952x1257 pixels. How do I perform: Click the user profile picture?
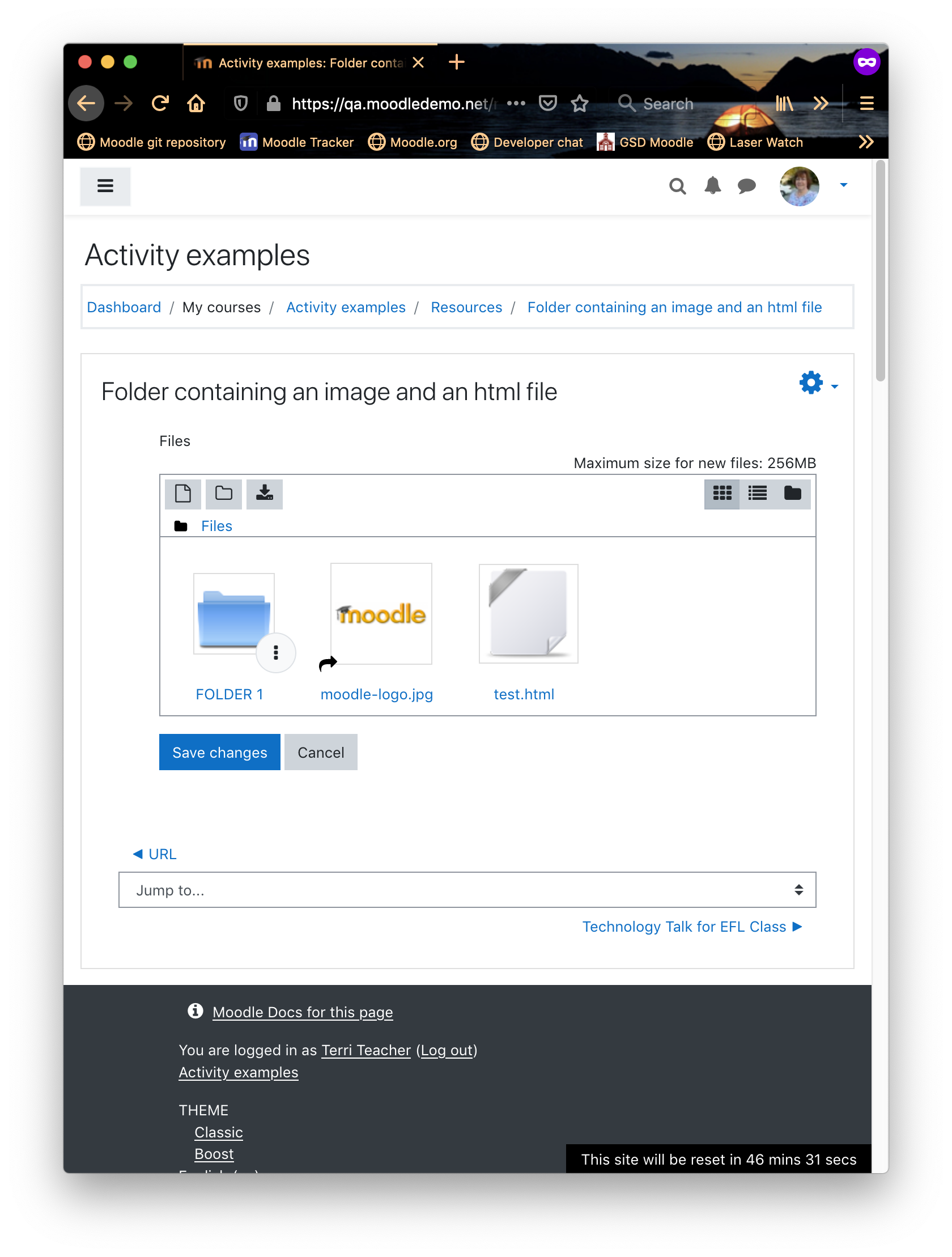pyautogui.click(x=799, y=186)
